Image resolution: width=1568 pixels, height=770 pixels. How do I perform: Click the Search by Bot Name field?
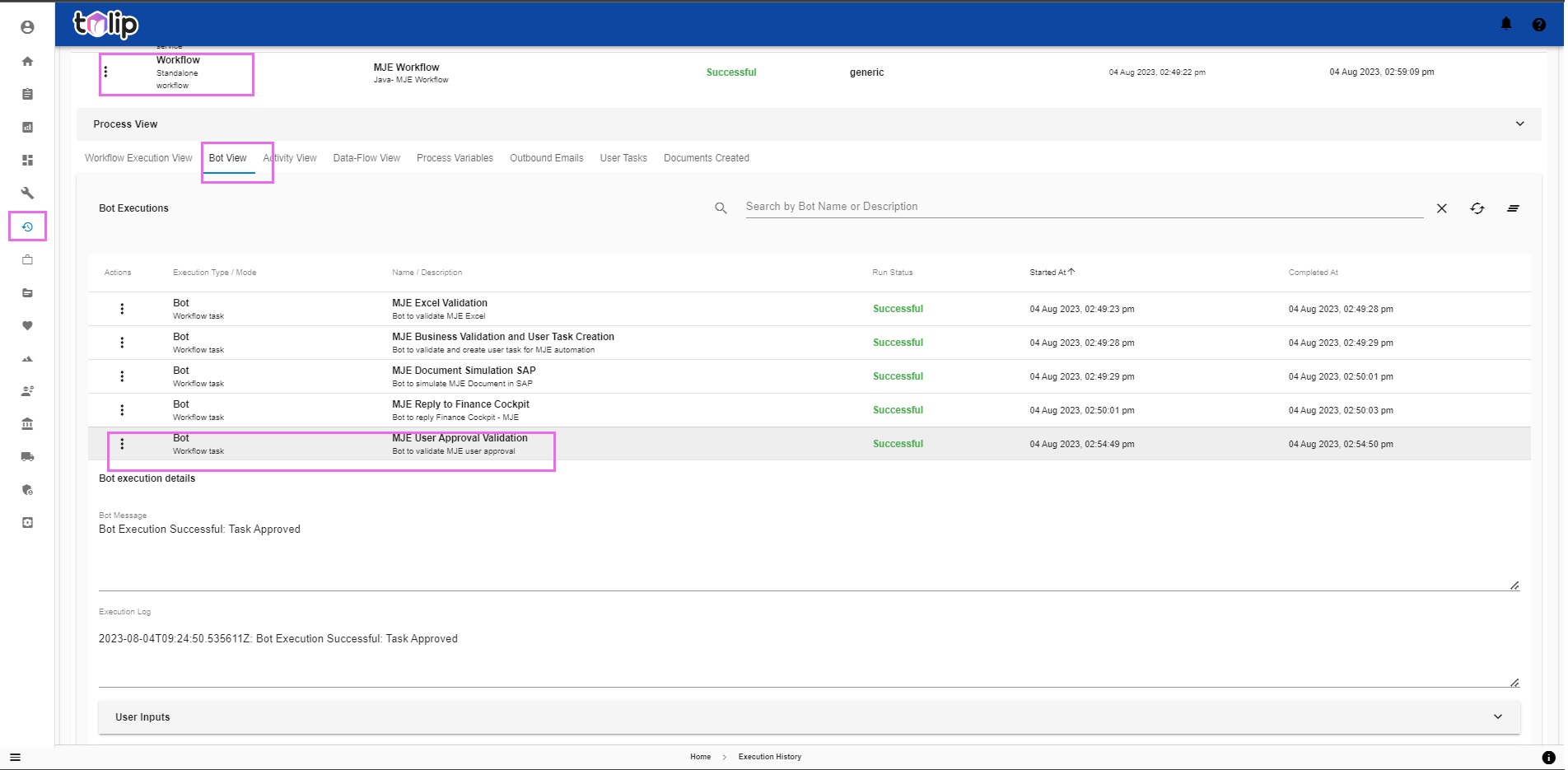click(1084, 207)
